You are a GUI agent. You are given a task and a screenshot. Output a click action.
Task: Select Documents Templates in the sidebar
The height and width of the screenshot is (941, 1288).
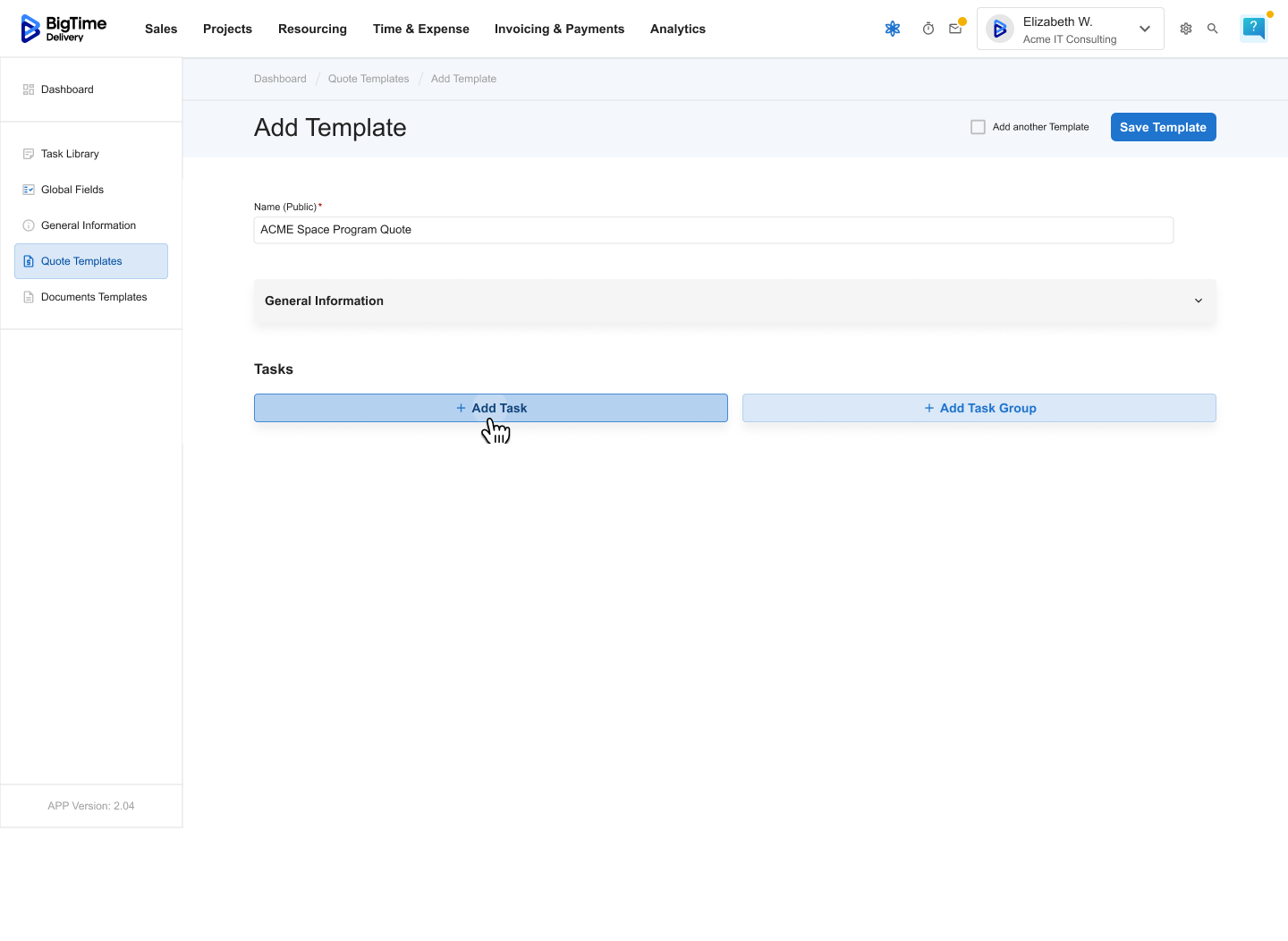click(93, 297)
